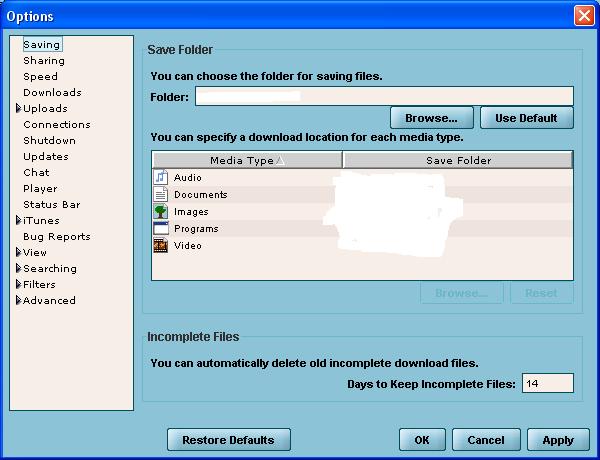
Task: Click the Days to Keep Incomplete Files field
Action: point(548,383)
